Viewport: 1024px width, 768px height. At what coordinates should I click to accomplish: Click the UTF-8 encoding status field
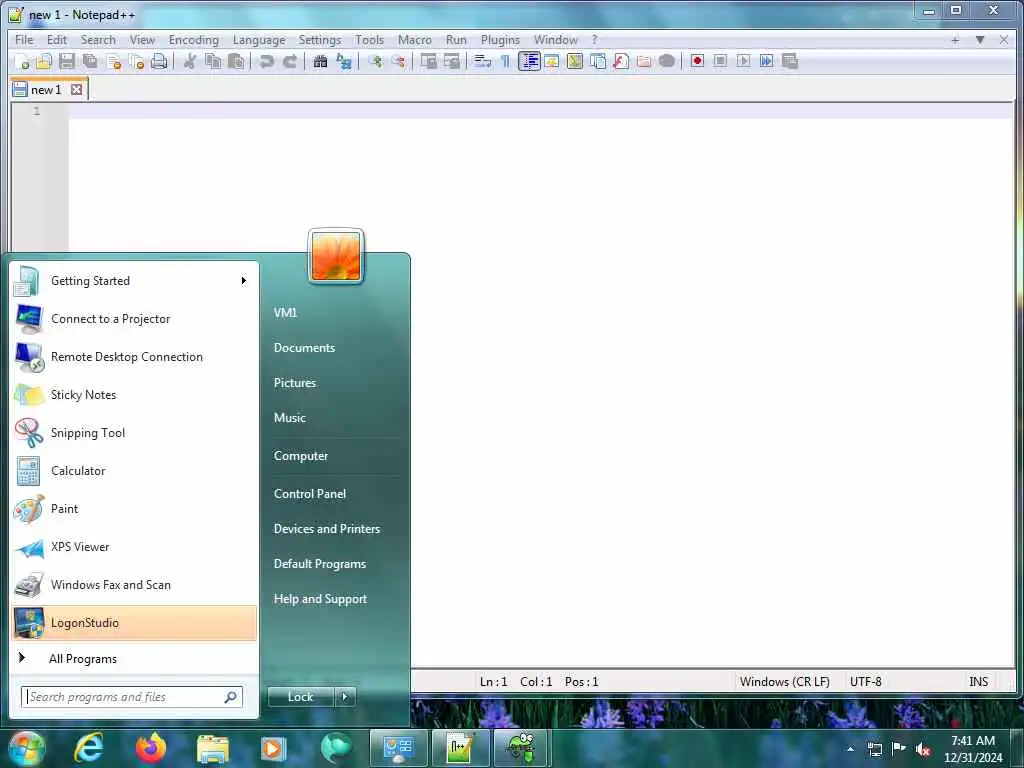tap(865, 682)
